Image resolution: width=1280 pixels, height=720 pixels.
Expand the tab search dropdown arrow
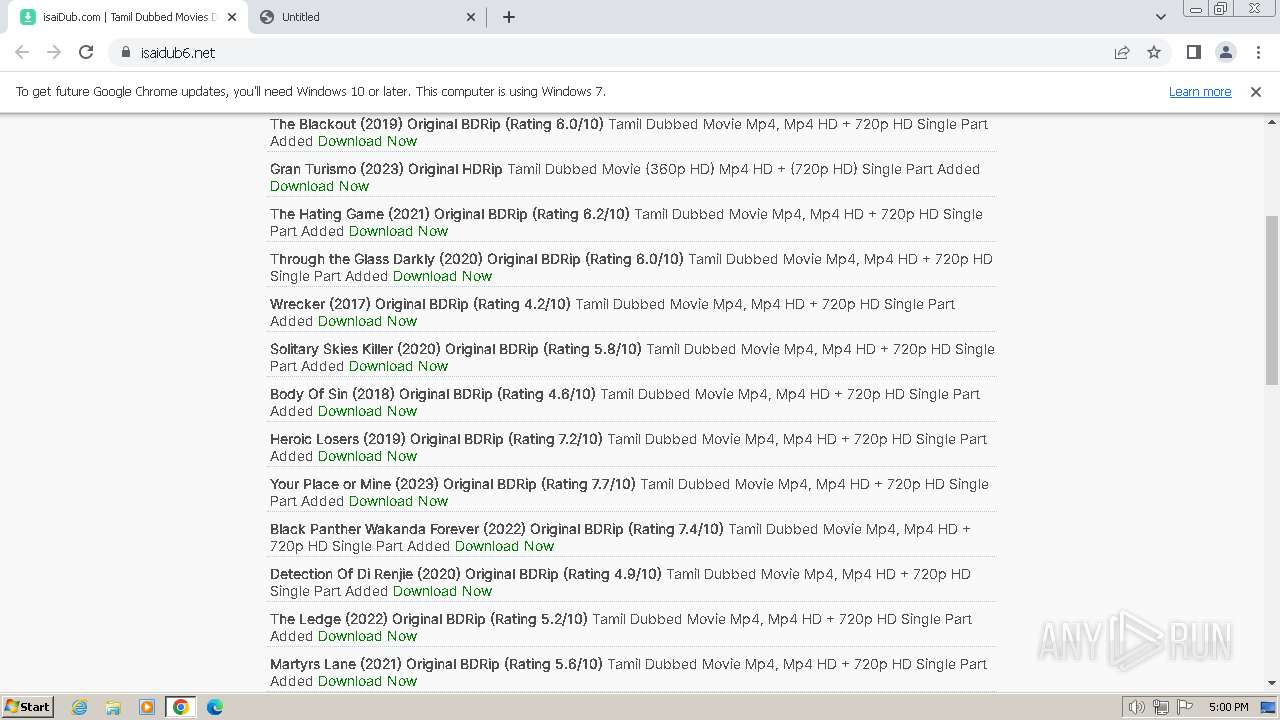tap(1160, 17)
